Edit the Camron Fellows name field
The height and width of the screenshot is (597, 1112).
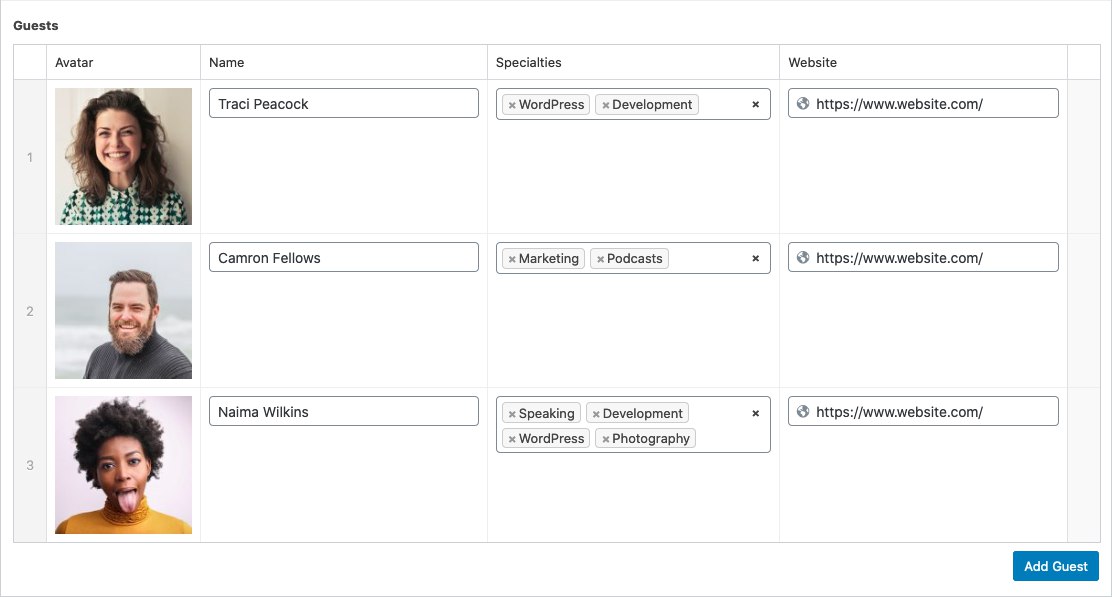click(x=343, y=258)
